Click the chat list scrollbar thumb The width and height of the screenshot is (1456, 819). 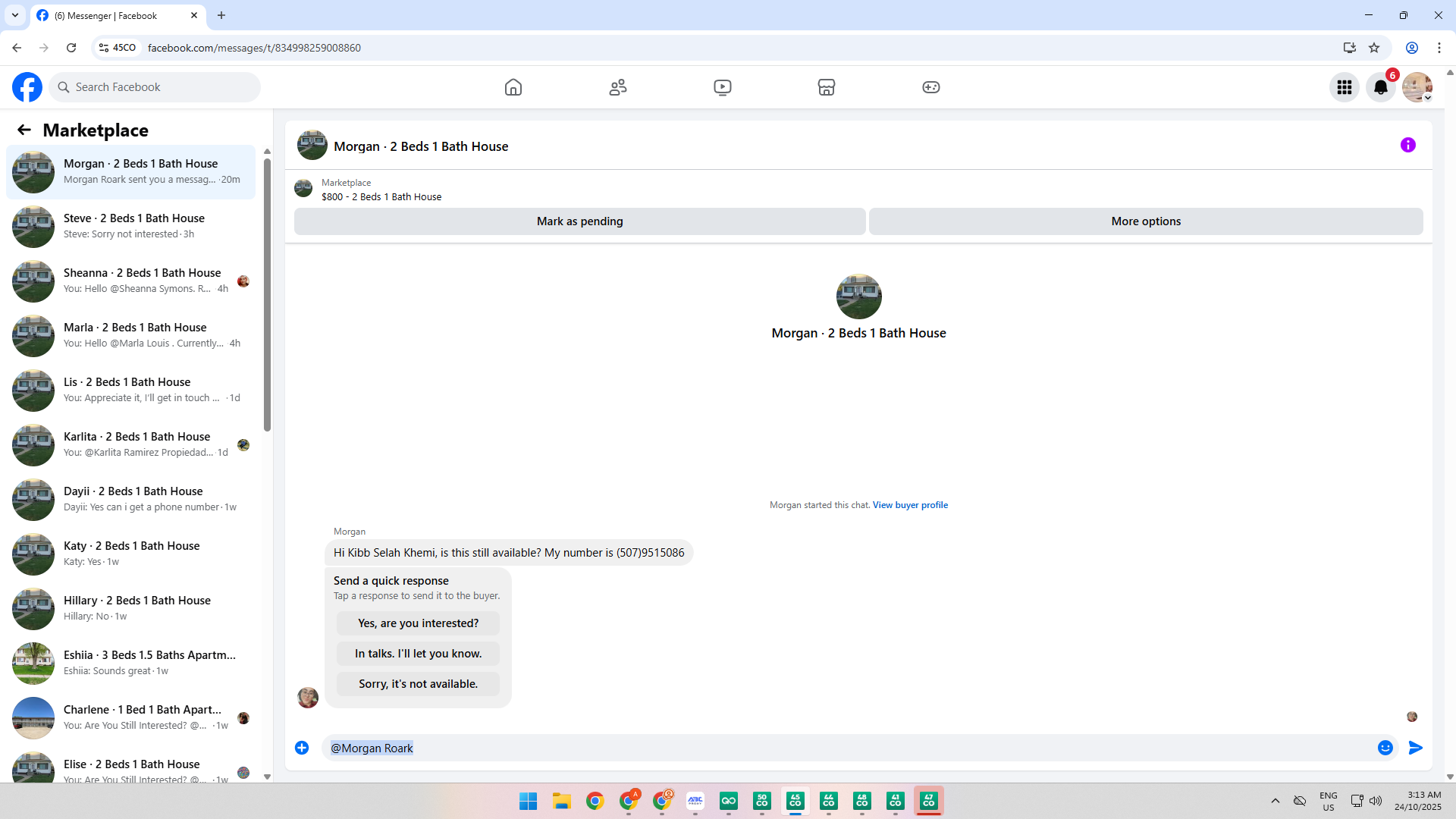pos(267,294)
